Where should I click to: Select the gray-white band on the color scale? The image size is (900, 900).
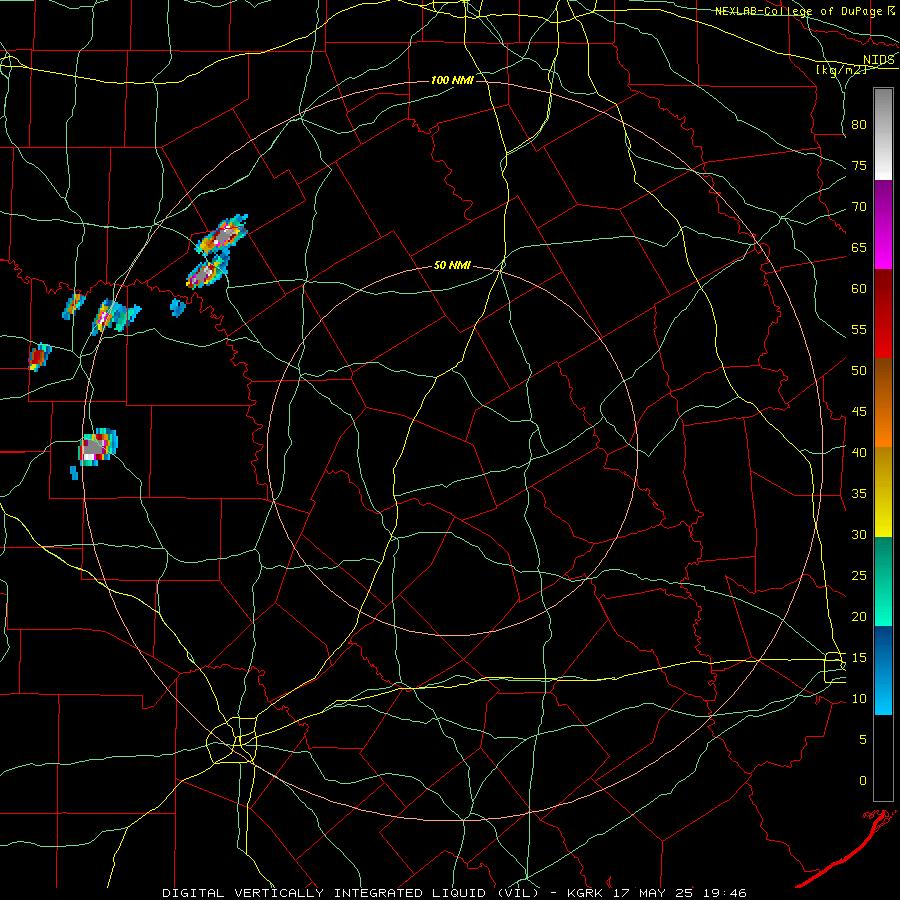pyautogui.click(x=883, y=134)
